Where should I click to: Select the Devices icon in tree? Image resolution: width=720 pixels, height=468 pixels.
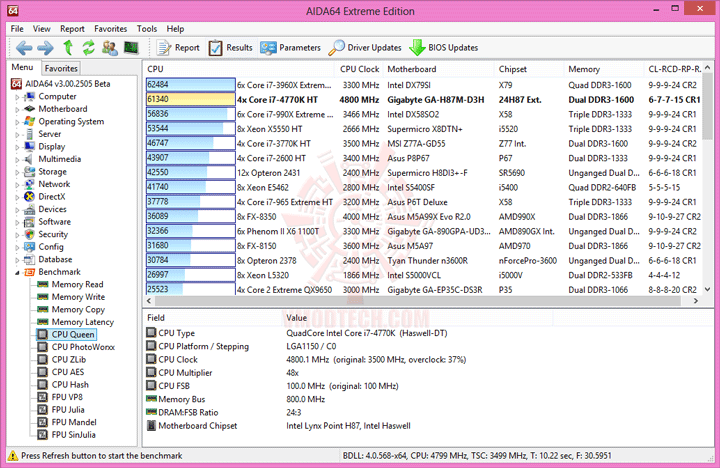click(29, 209)
